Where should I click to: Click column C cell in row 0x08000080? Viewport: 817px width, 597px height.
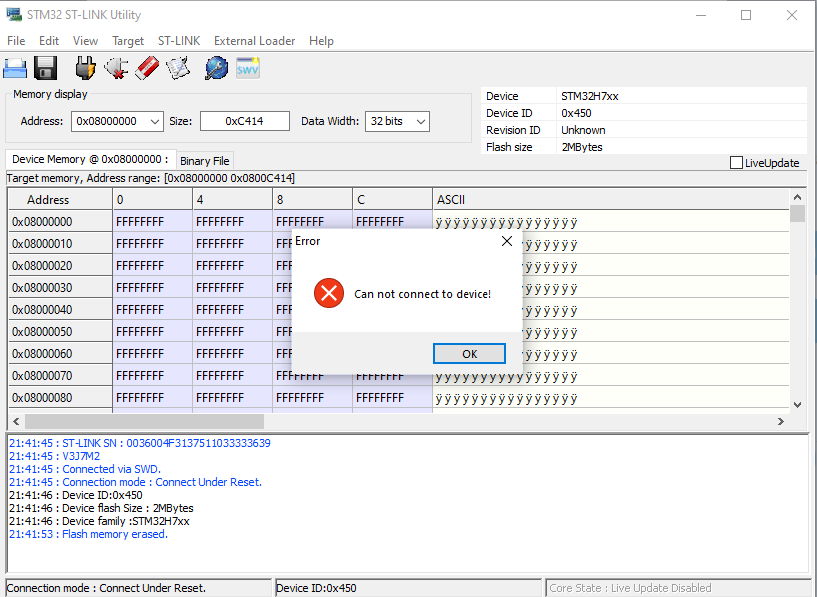coord(392,397)
